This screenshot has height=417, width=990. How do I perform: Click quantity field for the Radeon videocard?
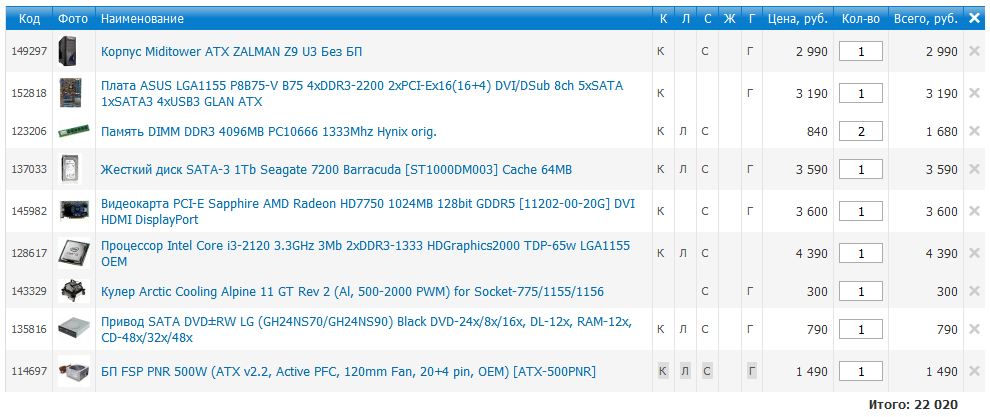coord(861,211)
